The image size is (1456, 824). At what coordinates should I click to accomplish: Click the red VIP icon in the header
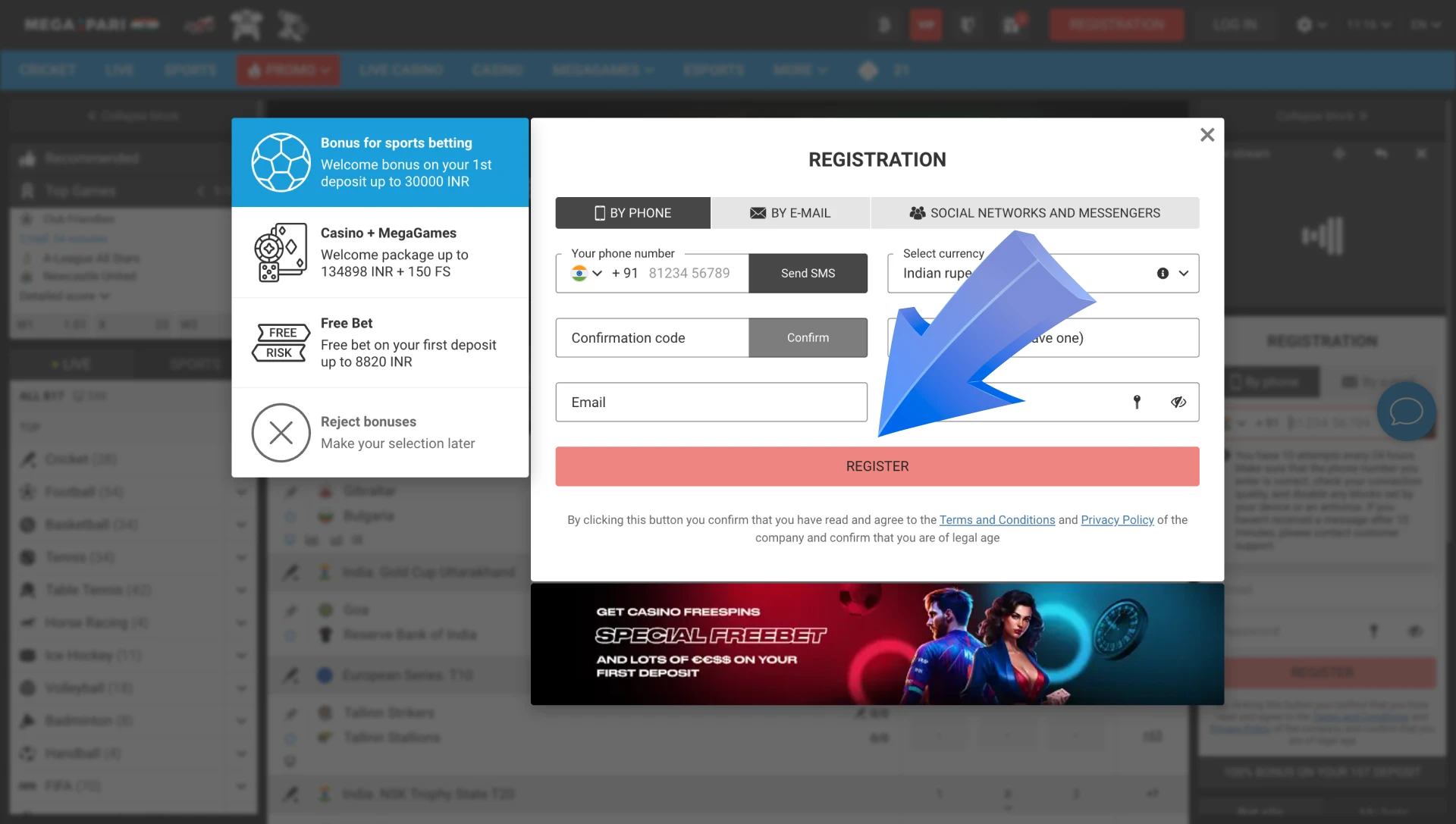coord(926,25)
